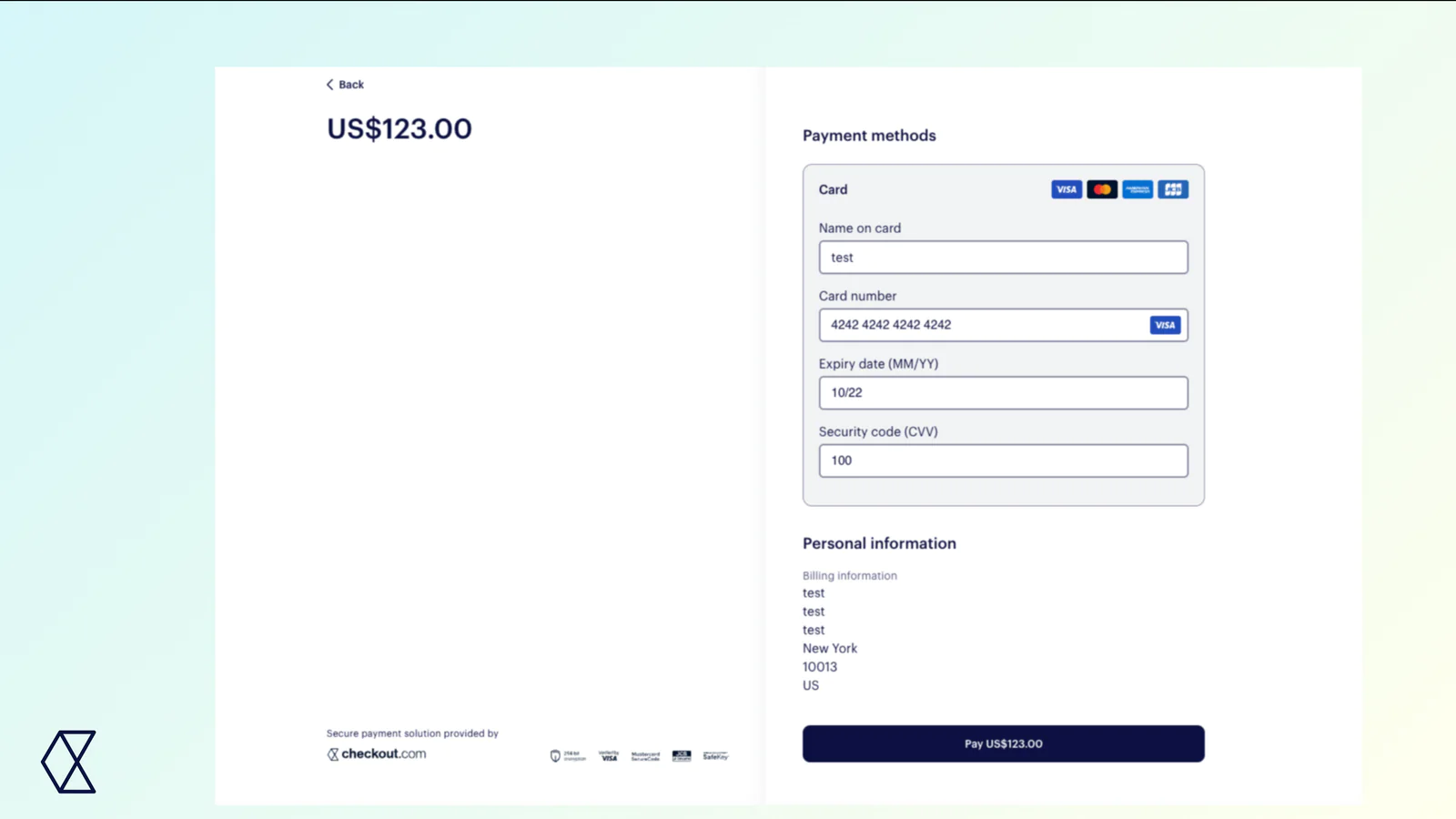Click the Verified by Visa footer badge
The height and width of the screenshot is (819, 1456).
pos(609,755)
